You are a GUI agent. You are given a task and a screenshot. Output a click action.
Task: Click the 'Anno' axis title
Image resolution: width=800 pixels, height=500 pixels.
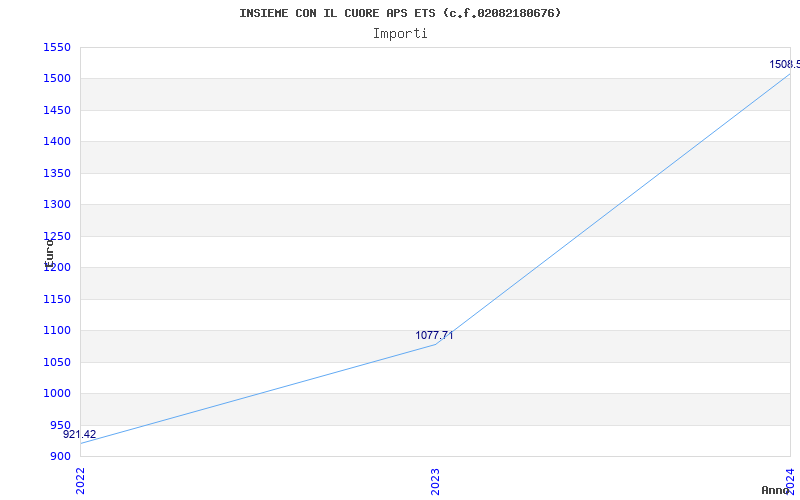776,490
